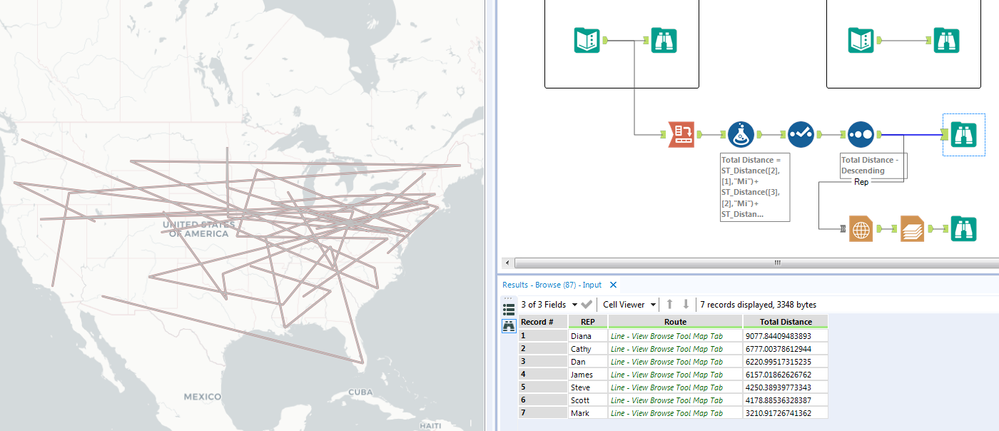
Task: Click Dan's Route line cell
Action: (675, 362)
